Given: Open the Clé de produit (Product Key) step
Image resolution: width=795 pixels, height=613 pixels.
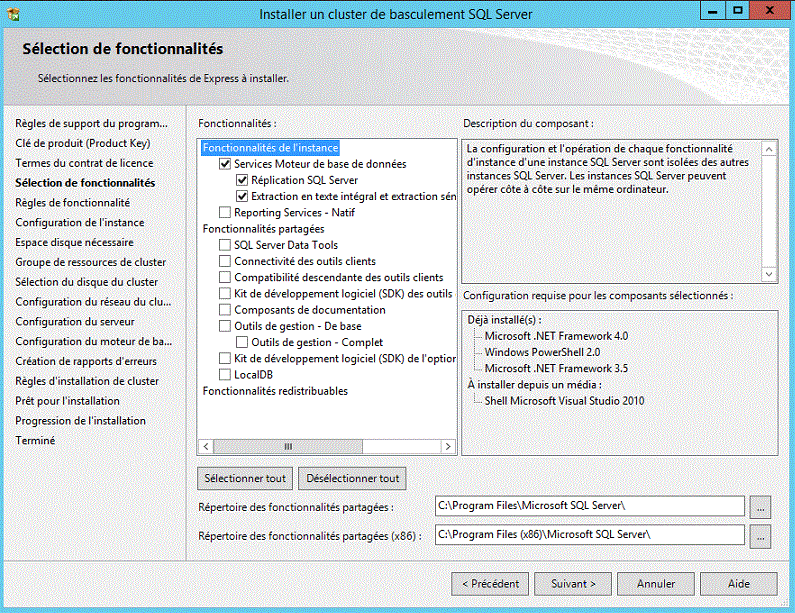Looking at the screenshot, I should (83, 143).
